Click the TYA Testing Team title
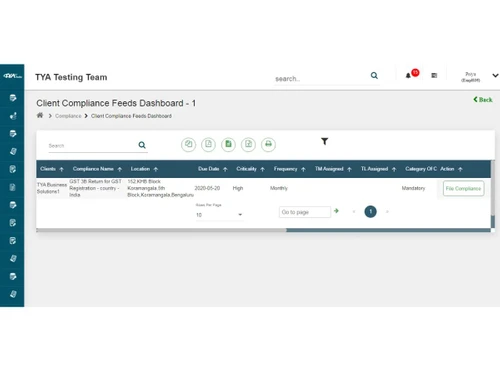 coord(71,77)
